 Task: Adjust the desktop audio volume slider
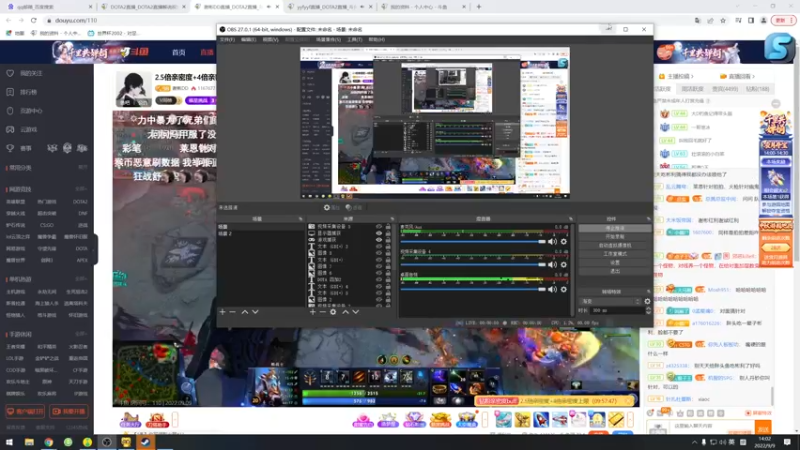pos(473,289)
